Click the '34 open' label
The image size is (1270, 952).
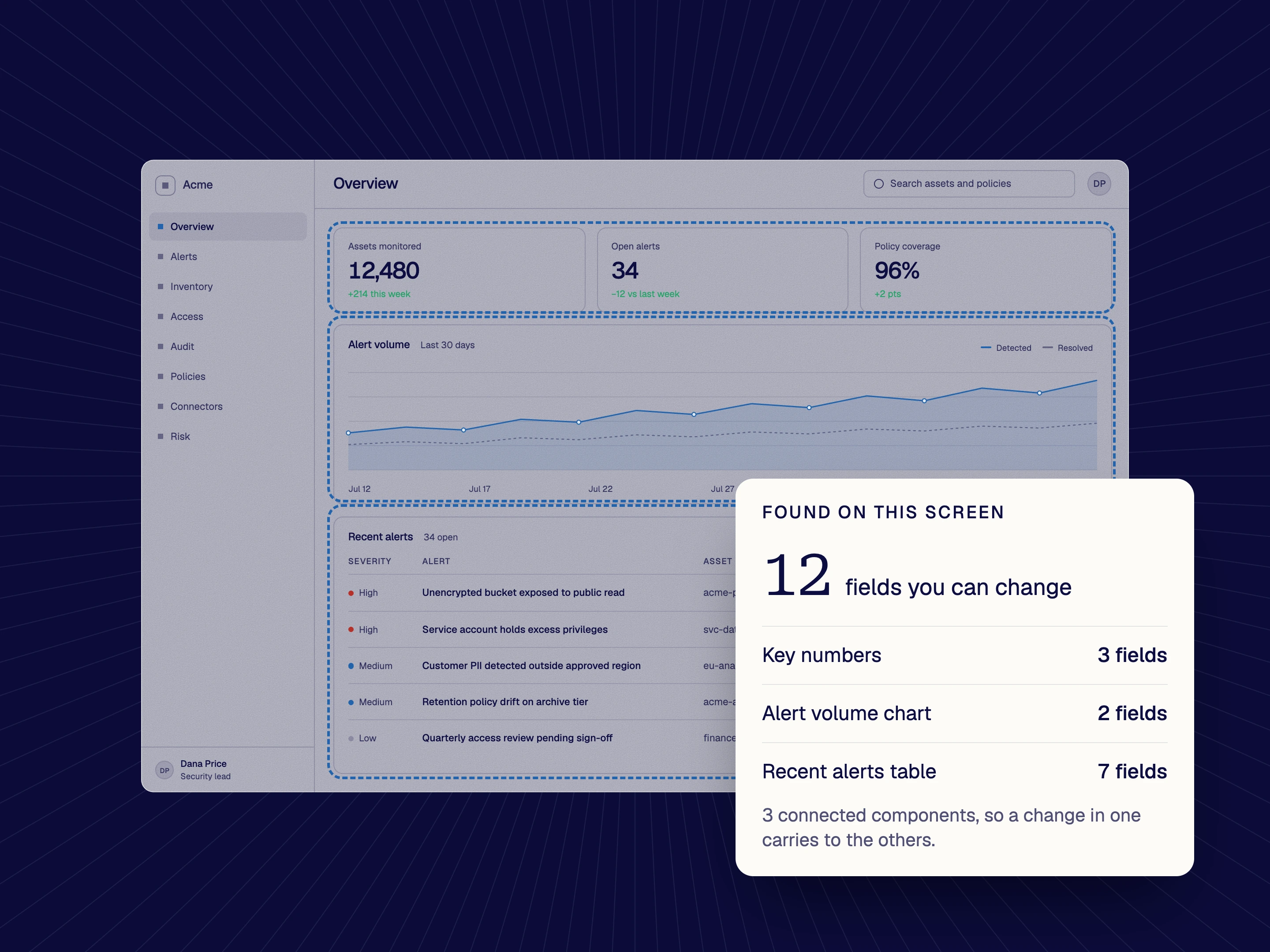point(441,537)
